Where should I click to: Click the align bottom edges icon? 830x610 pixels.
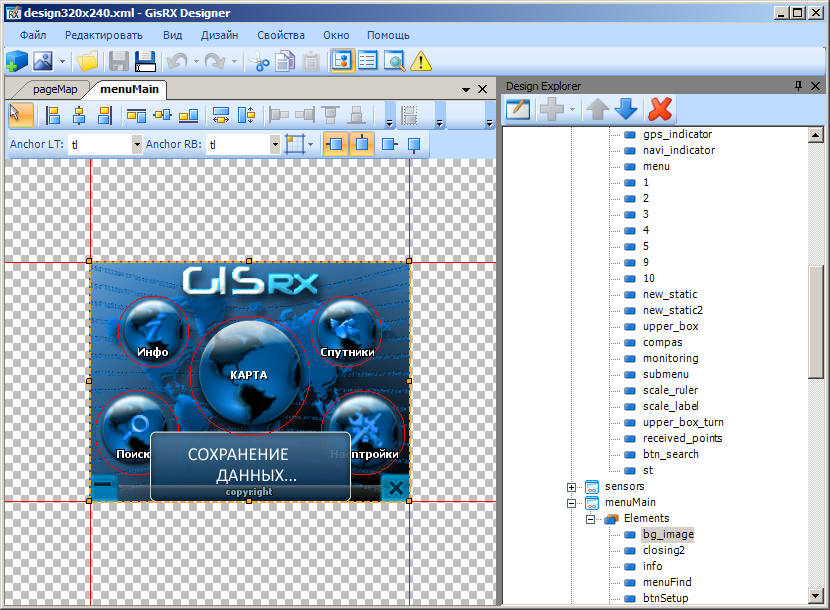point(188,114)
